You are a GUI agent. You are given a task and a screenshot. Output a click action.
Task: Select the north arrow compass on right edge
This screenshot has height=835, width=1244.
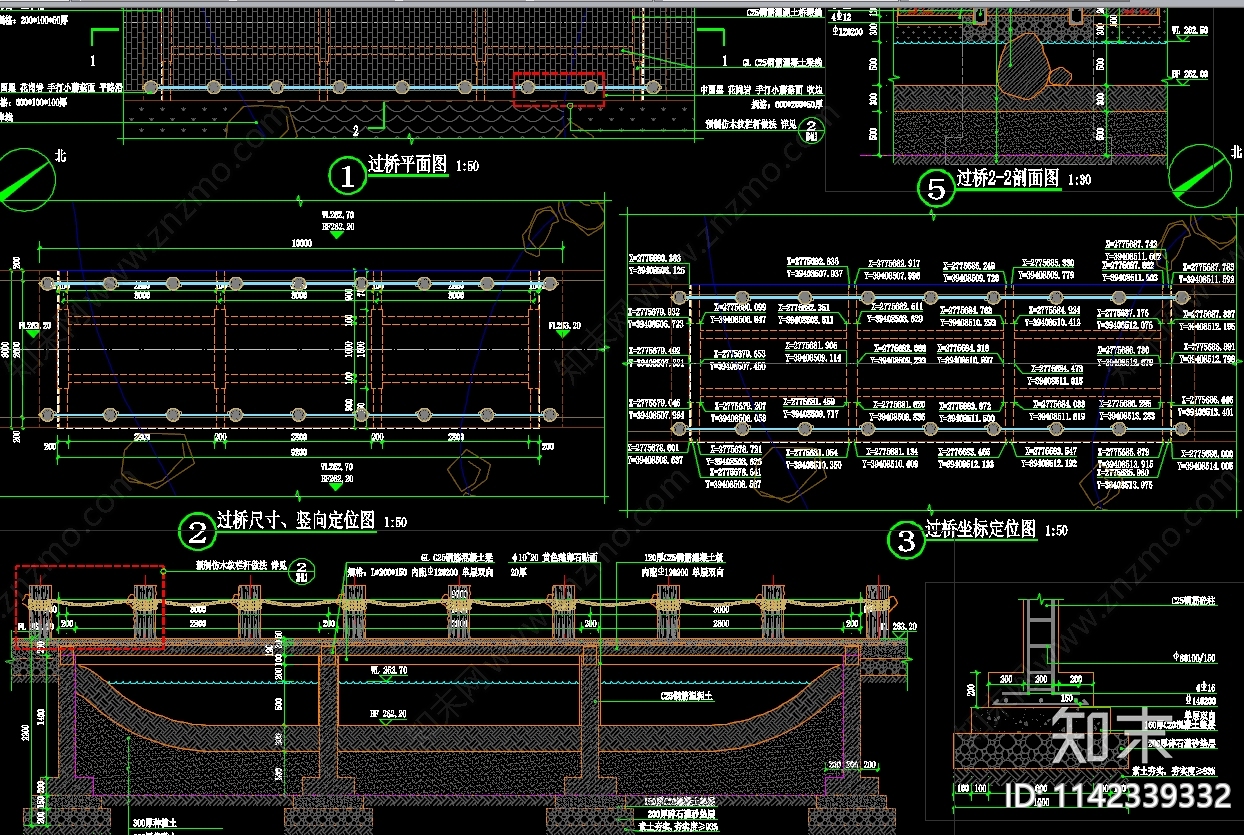pos(1206,172)
